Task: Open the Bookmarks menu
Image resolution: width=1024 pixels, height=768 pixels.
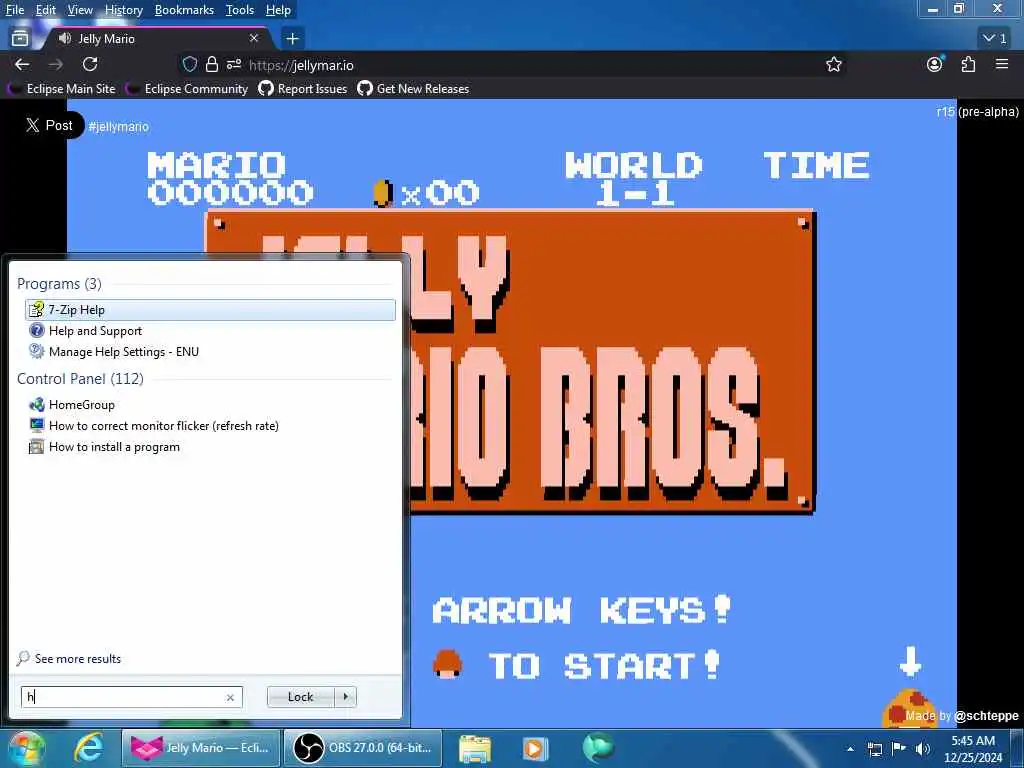Action: click(x=184, y=10)
